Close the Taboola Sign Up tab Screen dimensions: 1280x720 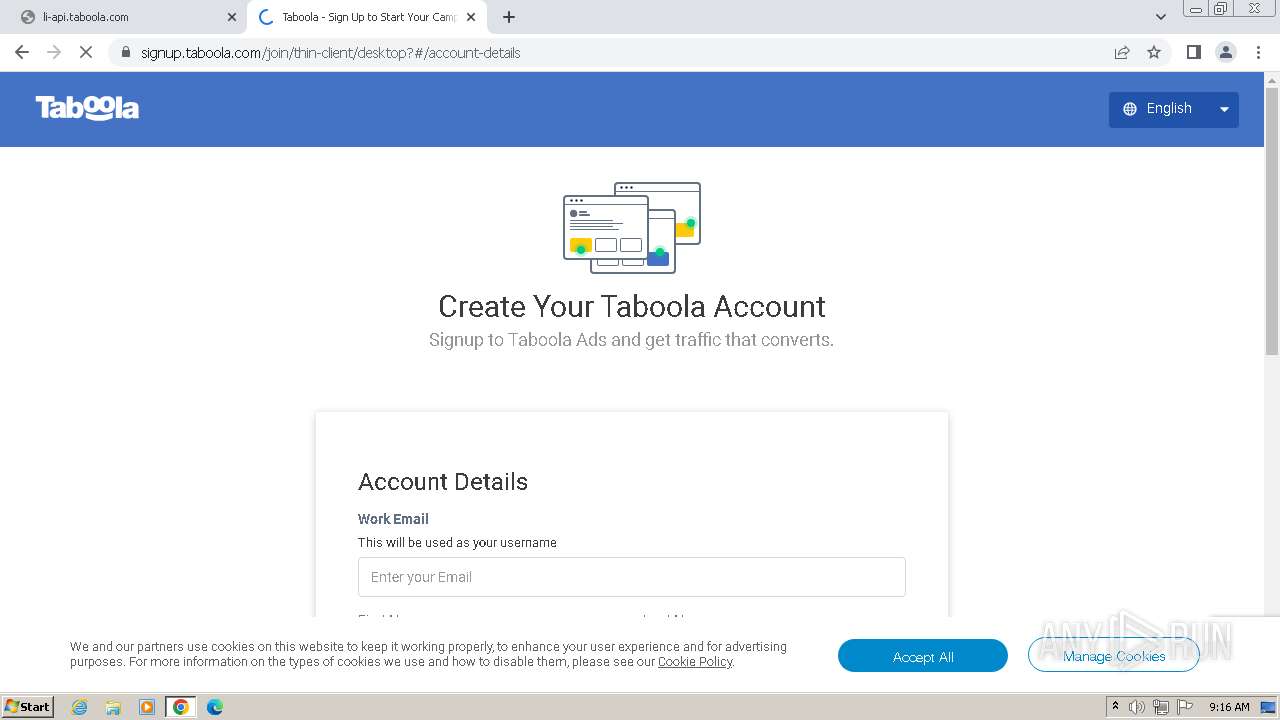pyautogui.click(x=471, y=17)
